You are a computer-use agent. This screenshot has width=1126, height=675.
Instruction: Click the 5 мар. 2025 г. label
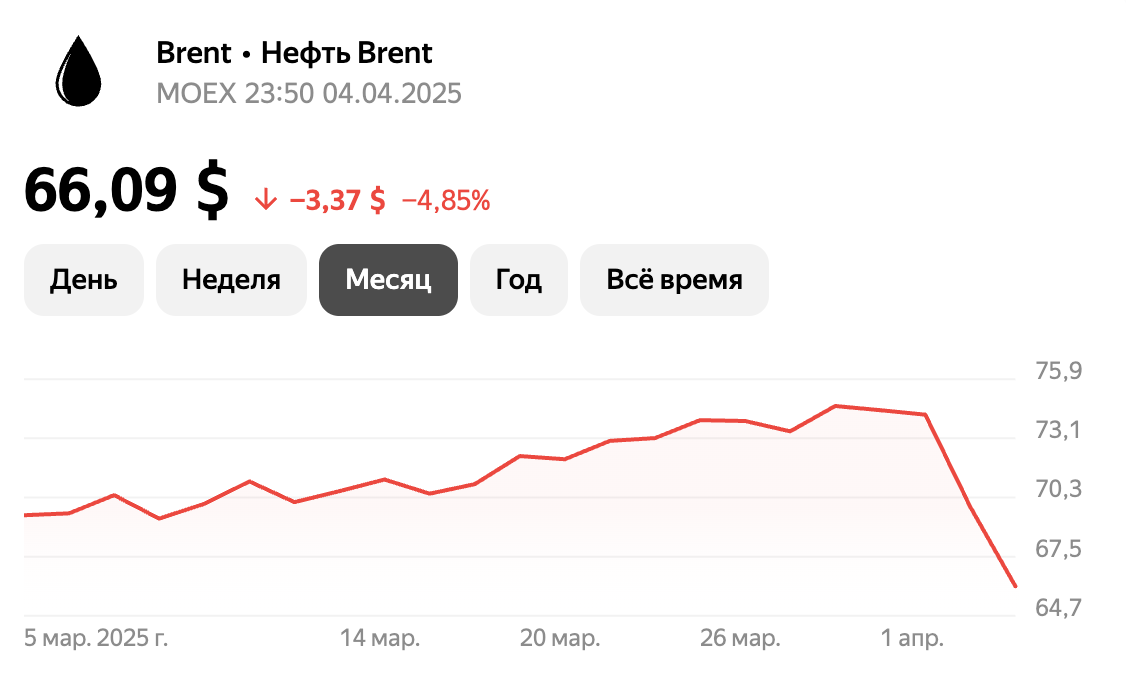click(x=97, y=635)
